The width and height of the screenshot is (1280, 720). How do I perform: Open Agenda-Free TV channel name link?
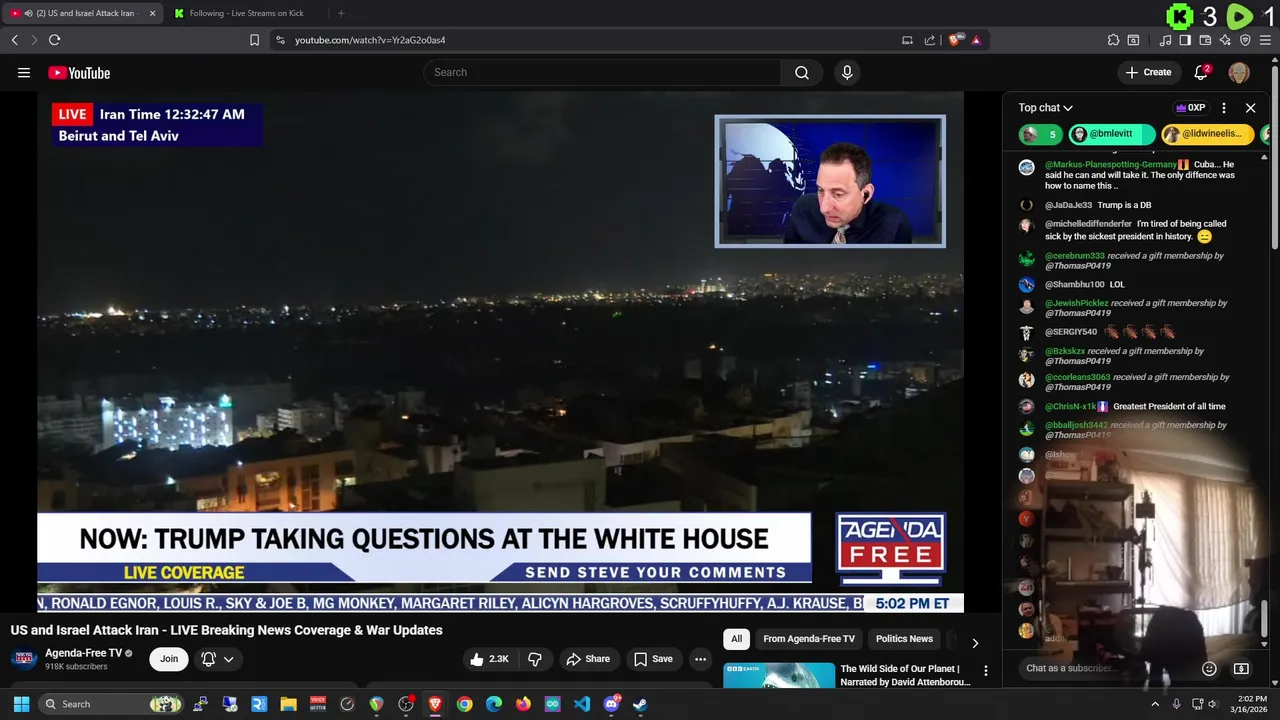pos(84,653)
